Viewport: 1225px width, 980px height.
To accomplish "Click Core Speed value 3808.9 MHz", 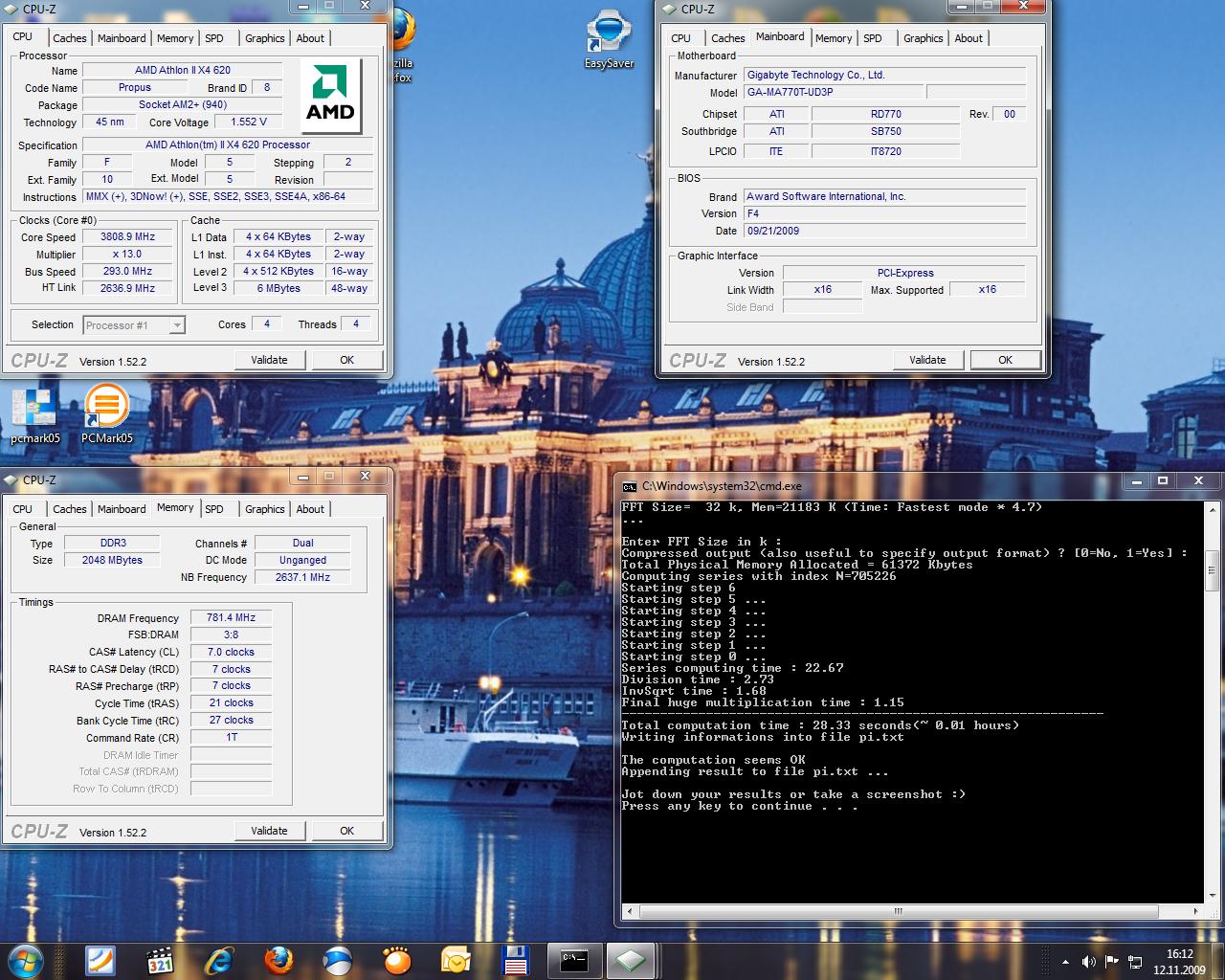I will [x=127, y=236].
